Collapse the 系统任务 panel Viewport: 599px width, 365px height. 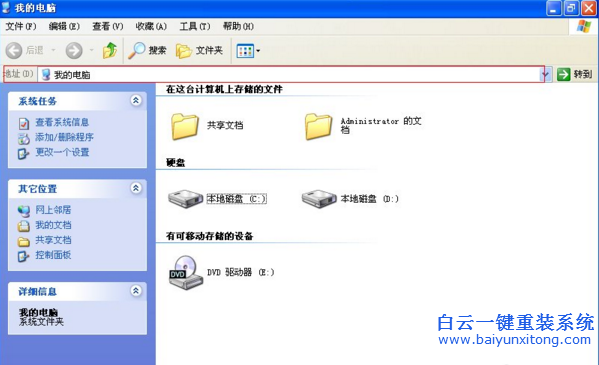click(136, 101)
